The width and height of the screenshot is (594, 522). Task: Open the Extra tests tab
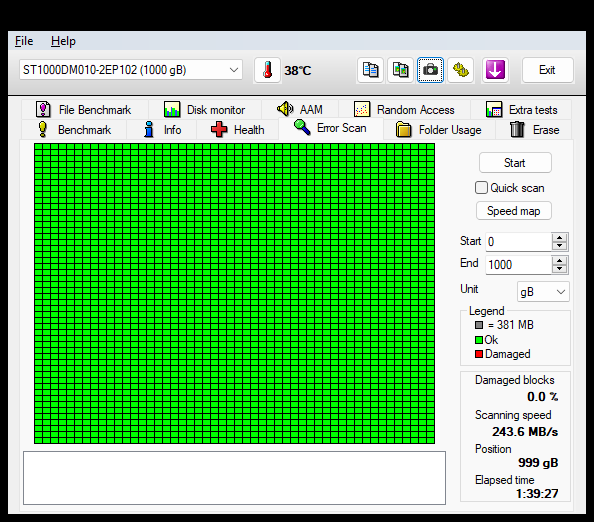pyautogui.click(x=521, y=110)
